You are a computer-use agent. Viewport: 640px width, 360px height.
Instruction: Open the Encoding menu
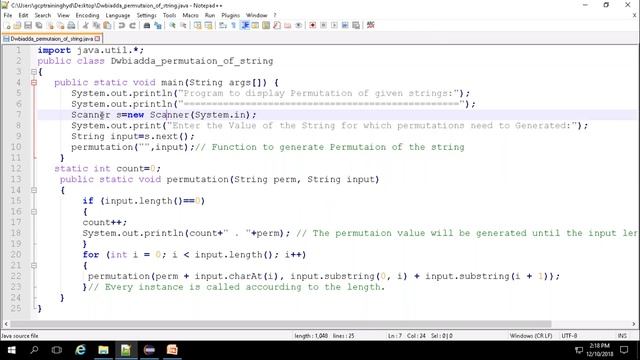[x=87, y=15]
